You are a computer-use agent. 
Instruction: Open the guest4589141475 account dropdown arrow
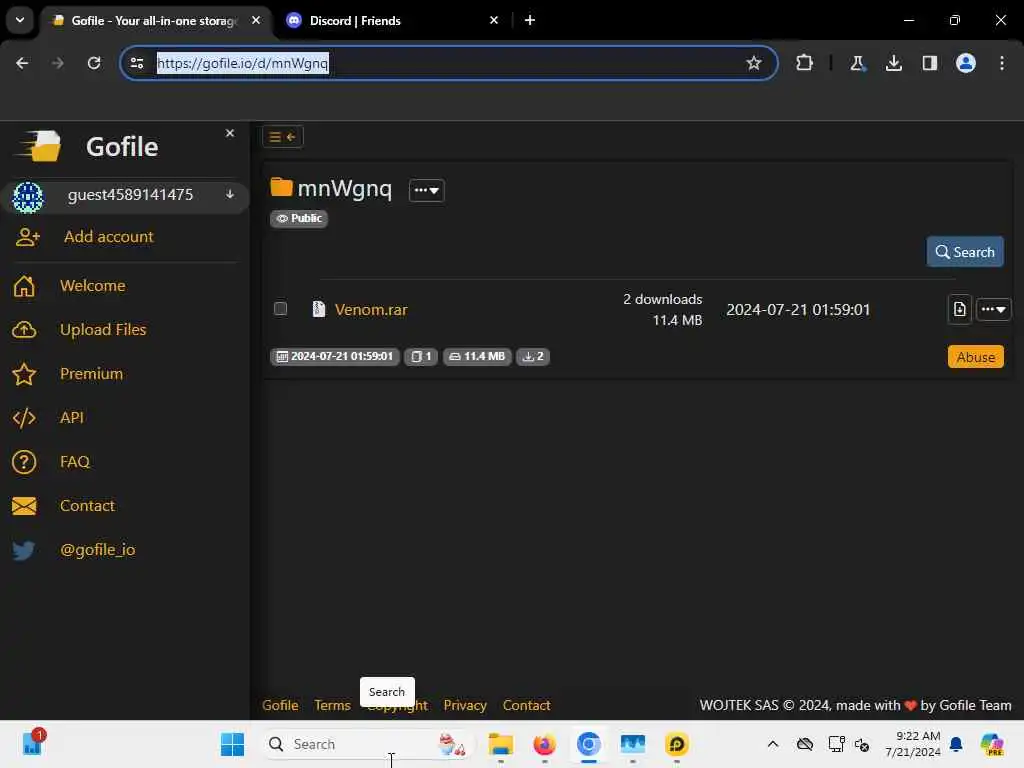[x=230, y=195]
